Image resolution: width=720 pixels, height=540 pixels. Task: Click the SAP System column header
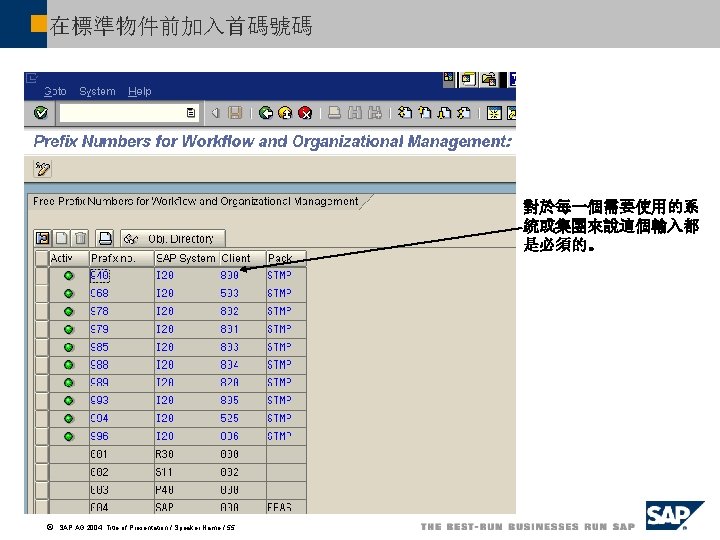coord(186,258)
